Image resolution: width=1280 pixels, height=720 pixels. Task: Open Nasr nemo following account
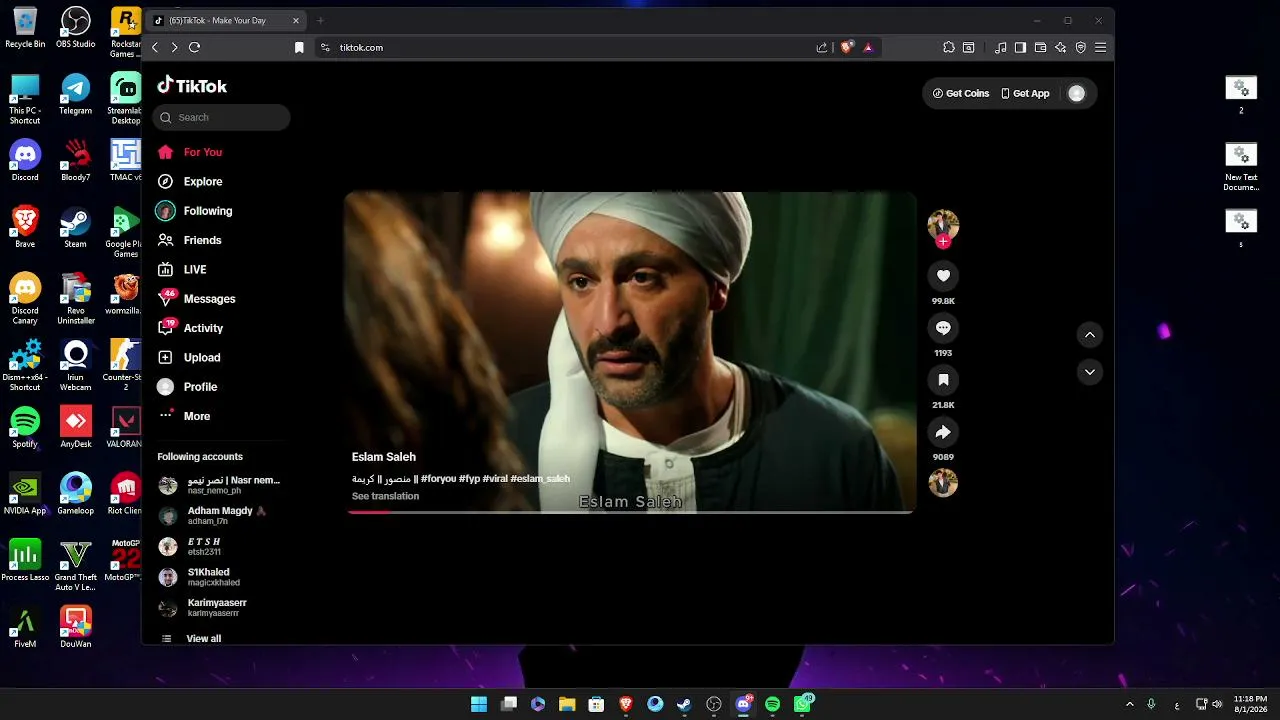pyautogui.click(x=219, y=485)
